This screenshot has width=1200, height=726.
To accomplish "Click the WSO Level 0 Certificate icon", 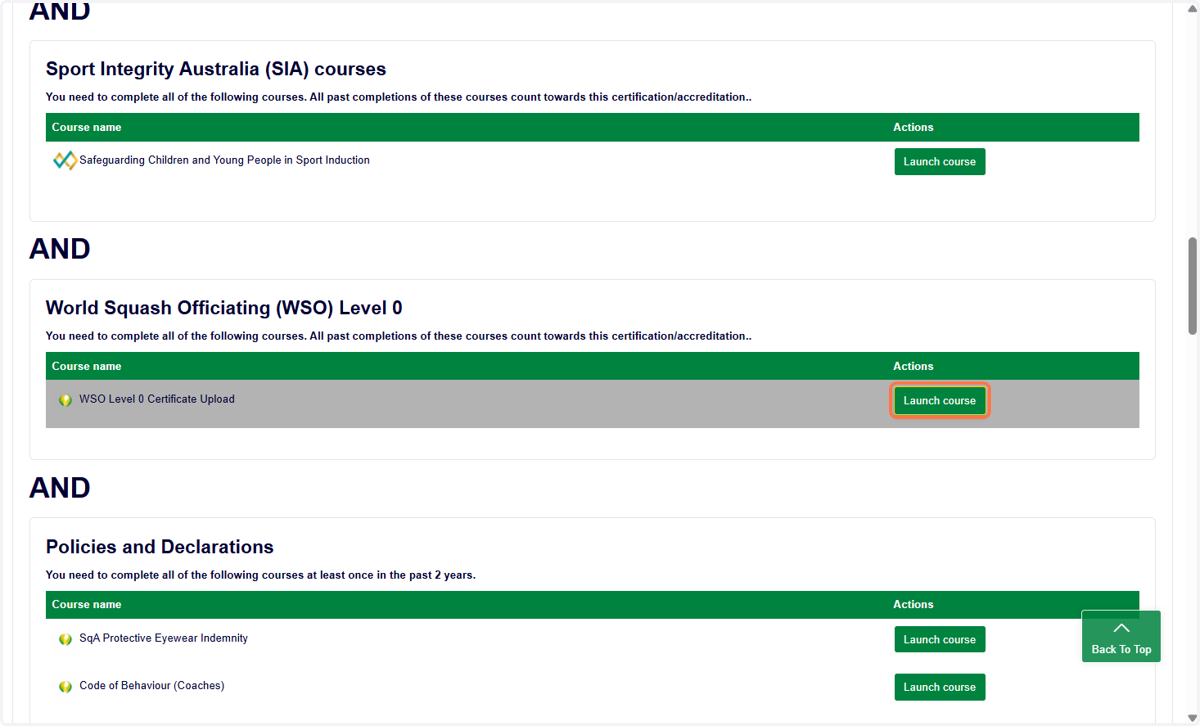I will pyautogui.click(x=65, y=400).
